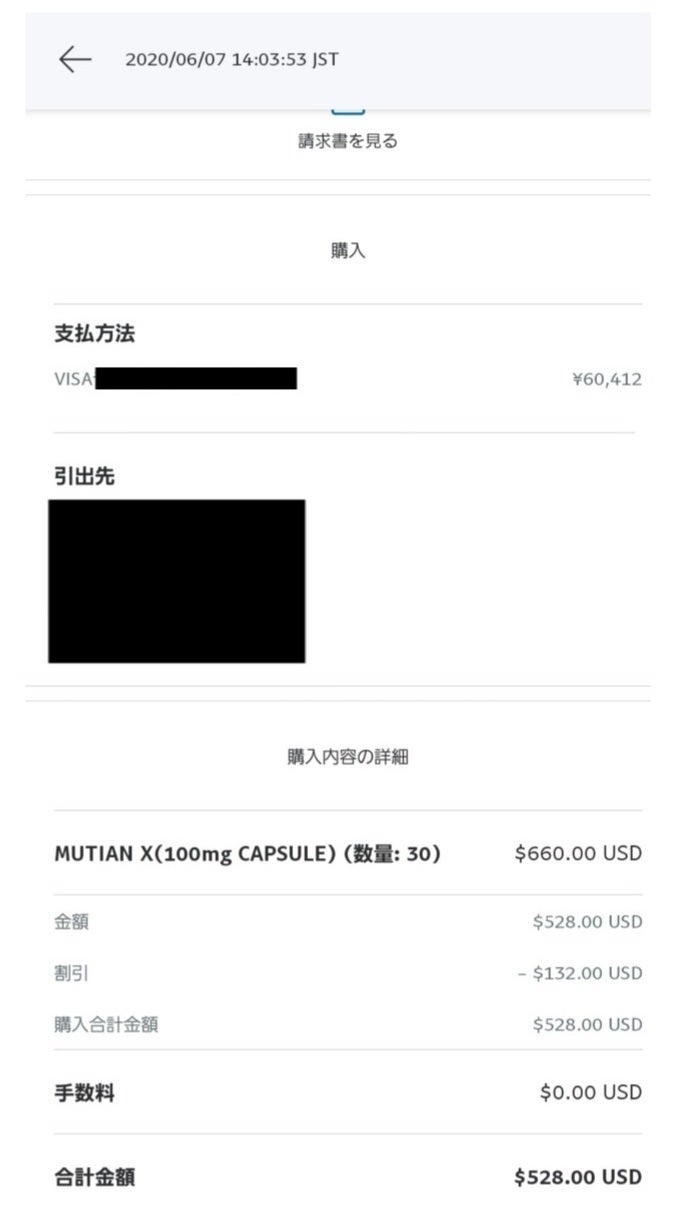Select the 購入内容の詳細 heading
This screenshot has width=678, height=1213.
click(348, 757)
